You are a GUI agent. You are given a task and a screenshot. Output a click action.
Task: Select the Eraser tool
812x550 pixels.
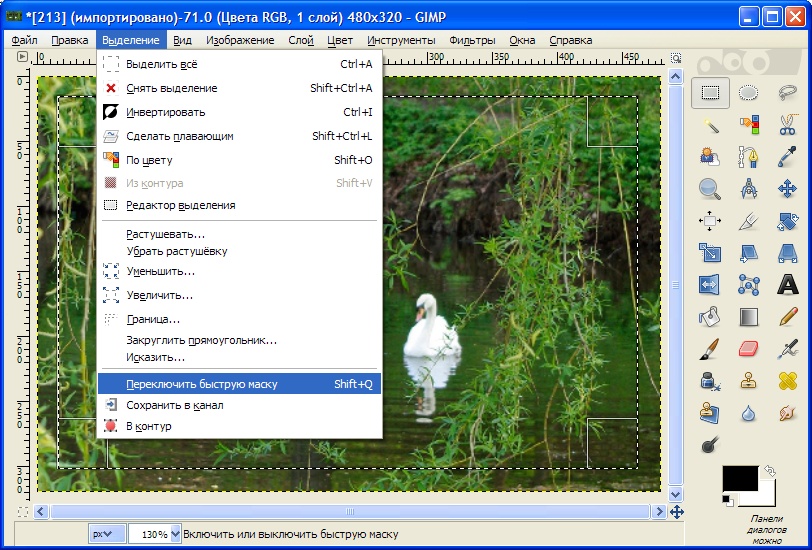(748, 348)
